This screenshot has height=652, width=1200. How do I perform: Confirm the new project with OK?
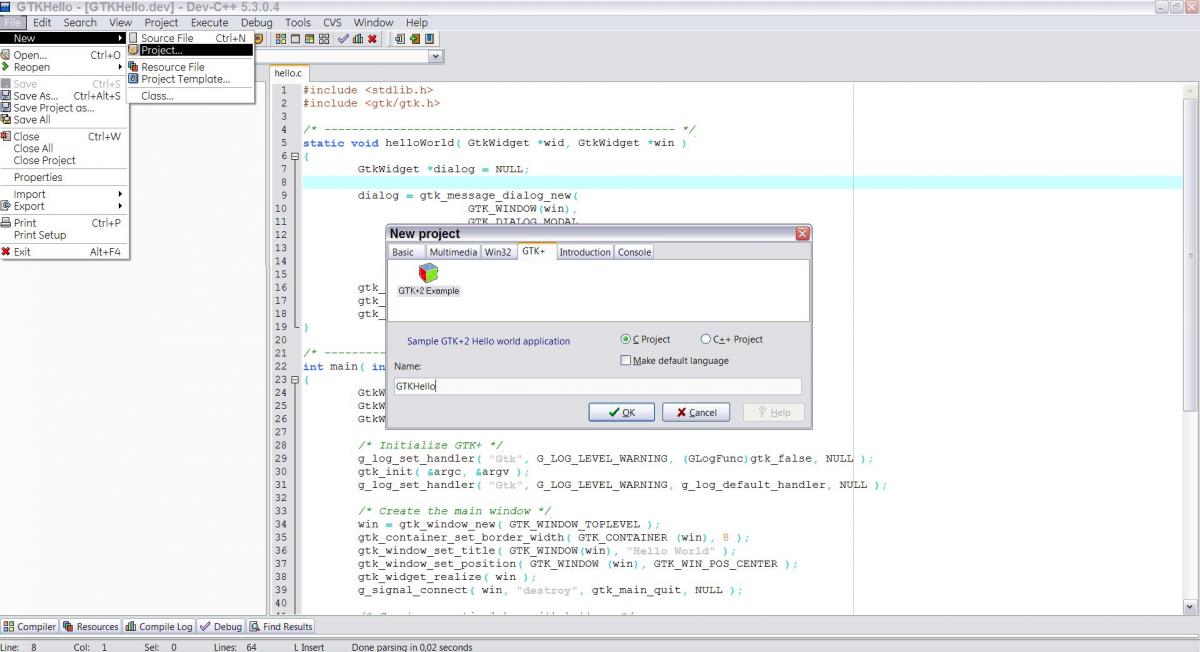(x=621, y=412)
